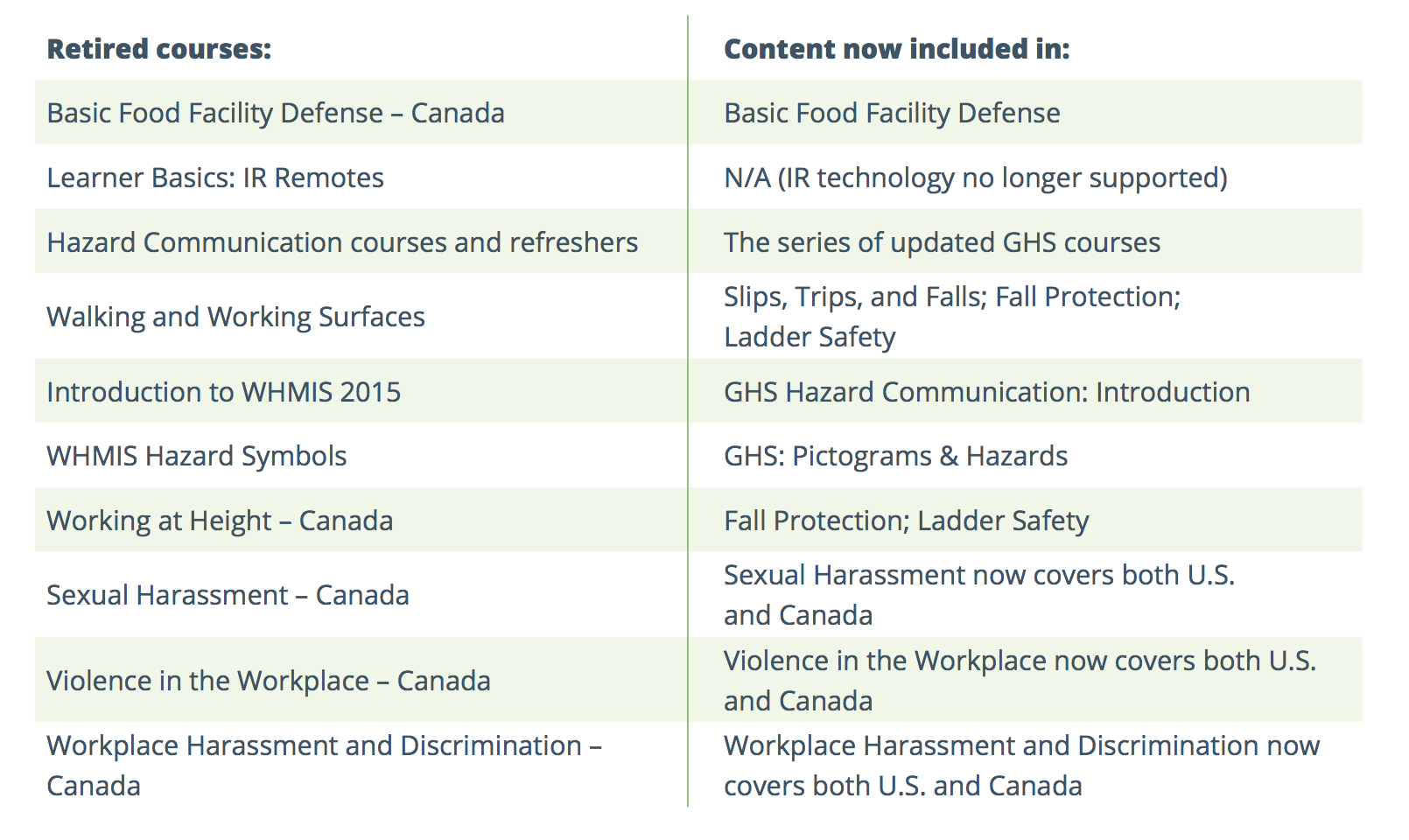Click 'GHS: Pictograms & Hazards' text
Viewport: 1409px width, 840px height.
coord(896,456)
